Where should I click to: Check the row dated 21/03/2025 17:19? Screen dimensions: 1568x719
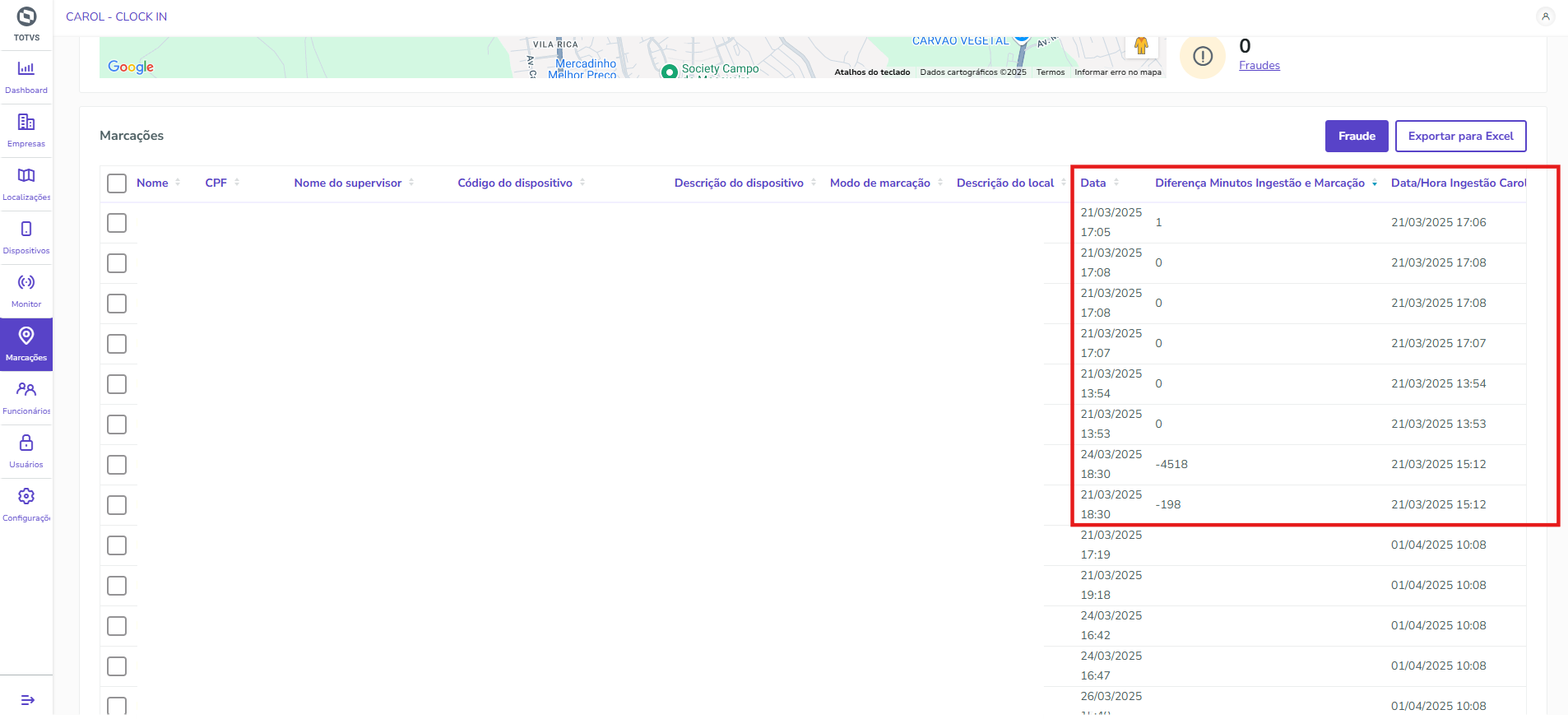click(x=117, y=545)
